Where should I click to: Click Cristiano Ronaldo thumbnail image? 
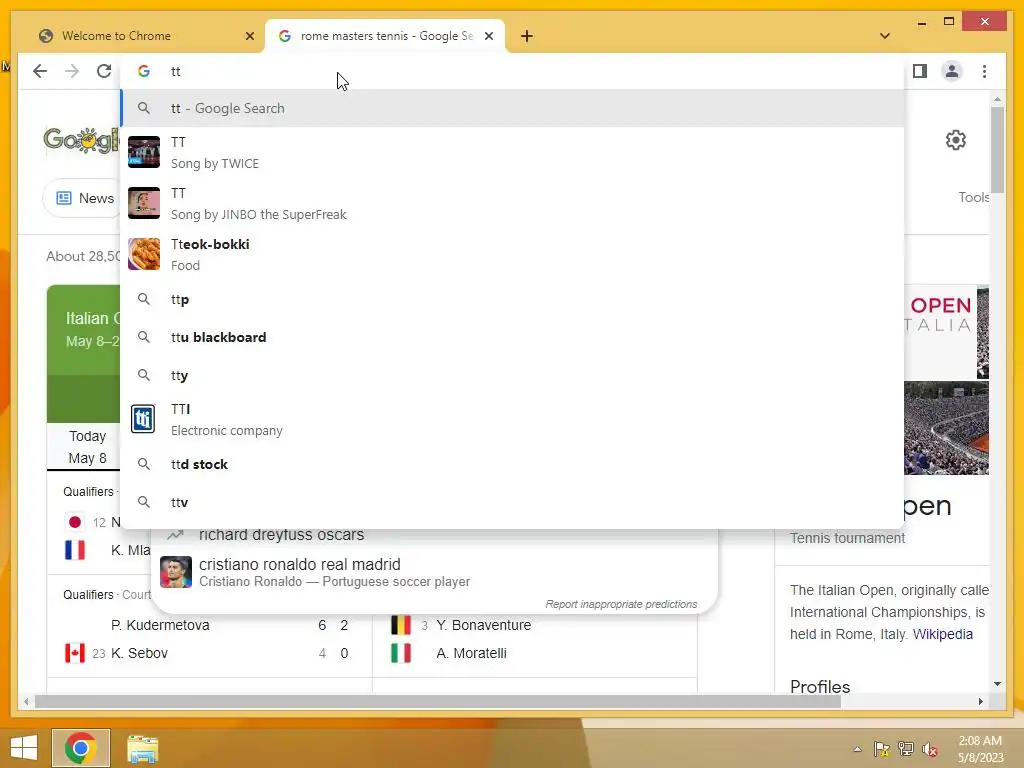click(x=176, y=572)
